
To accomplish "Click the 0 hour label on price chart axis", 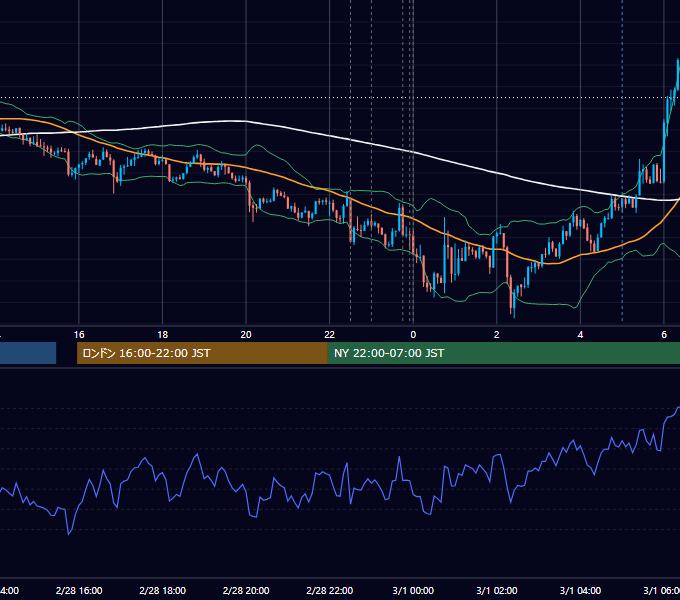I will 413,335.
